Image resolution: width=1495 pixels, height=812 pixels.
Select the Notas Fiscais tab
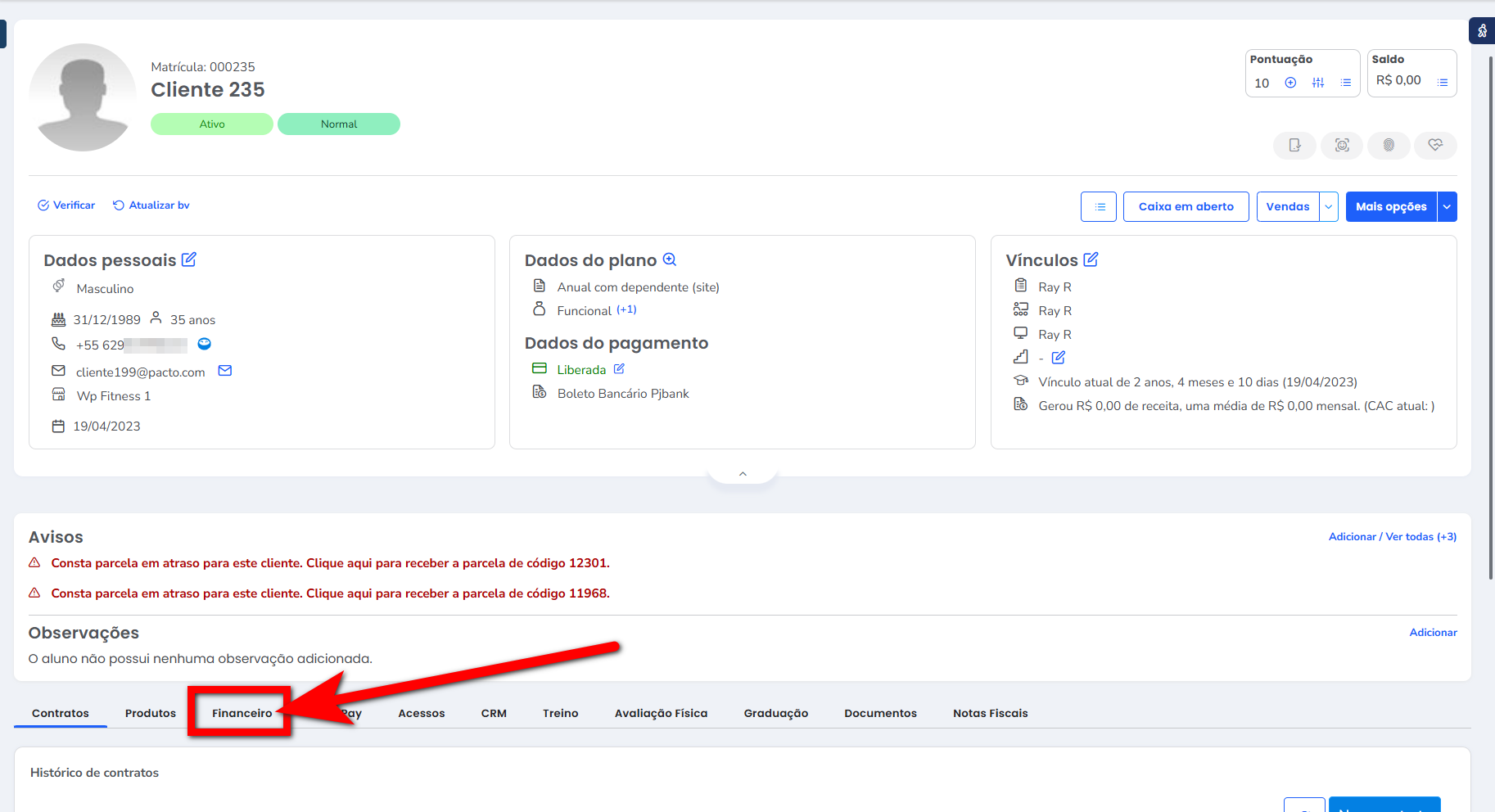coord(990,713)
